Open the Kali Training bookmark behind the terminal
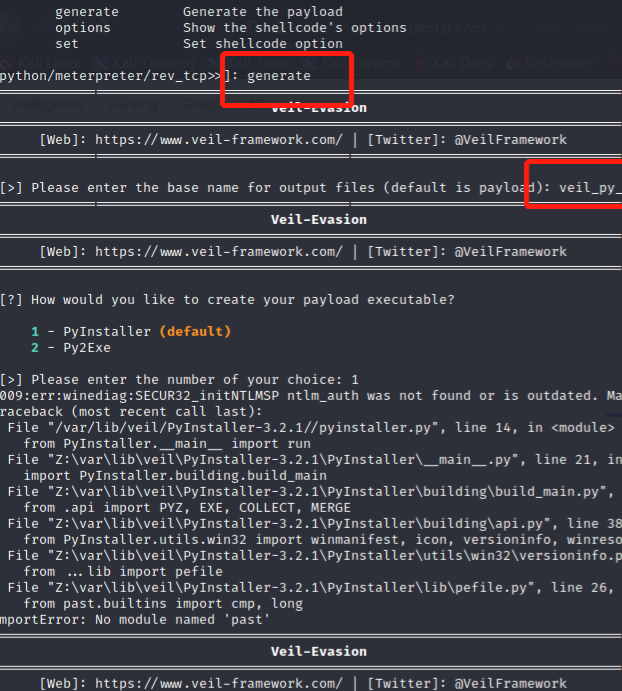This screenshot has height=691, width=622. pyautogui.click(x=144, y=63)
